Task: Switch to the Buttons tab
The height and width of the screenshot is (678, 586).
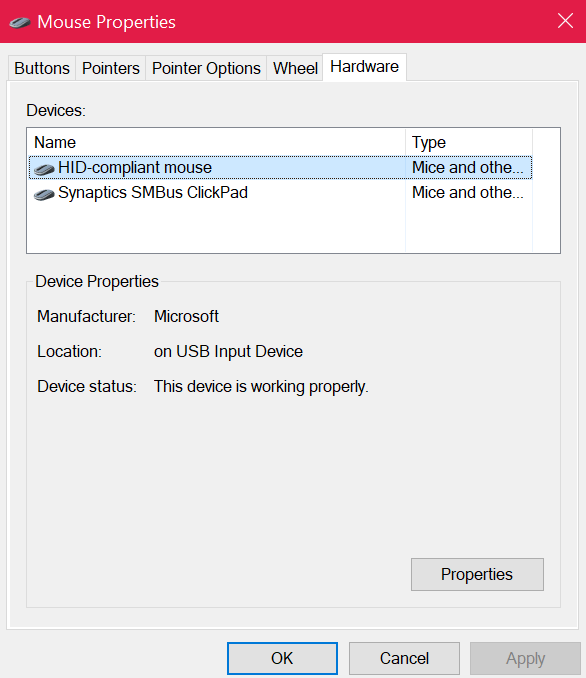Action: 42,68
